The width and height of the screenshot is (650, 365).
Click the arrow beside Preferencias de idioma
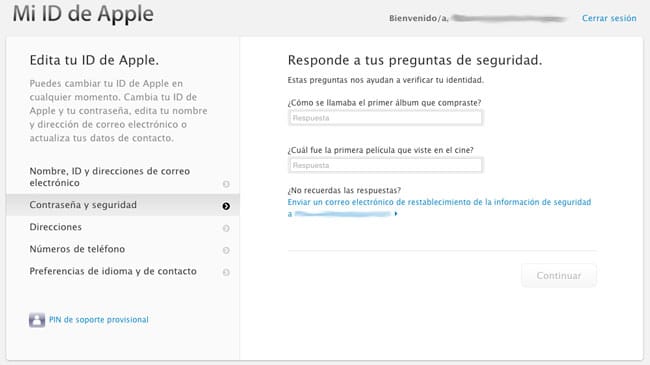pos(226,272)
